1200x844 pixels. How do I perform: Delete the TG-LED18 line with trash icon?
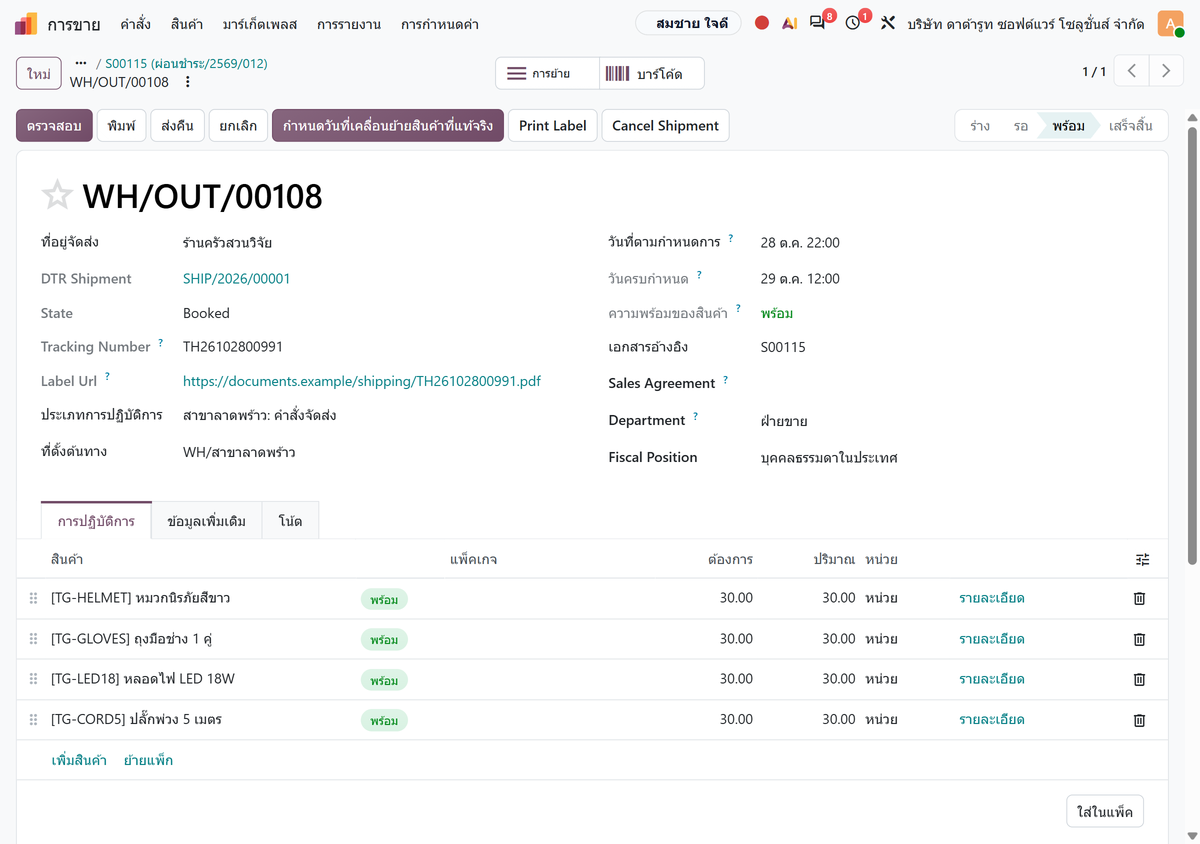pyautogui.click(x=1139, y=679)
